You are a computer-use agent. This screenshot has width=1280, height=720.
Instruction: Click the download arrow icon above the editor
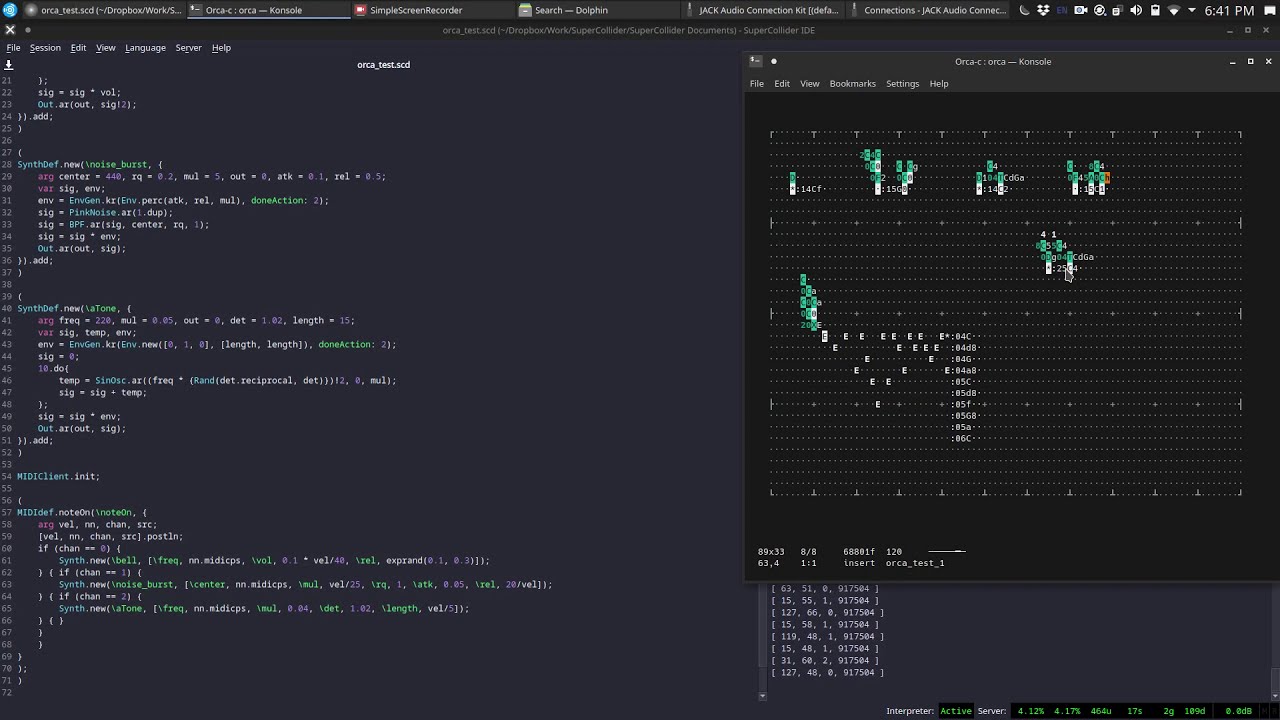click(x=9, y=64)
